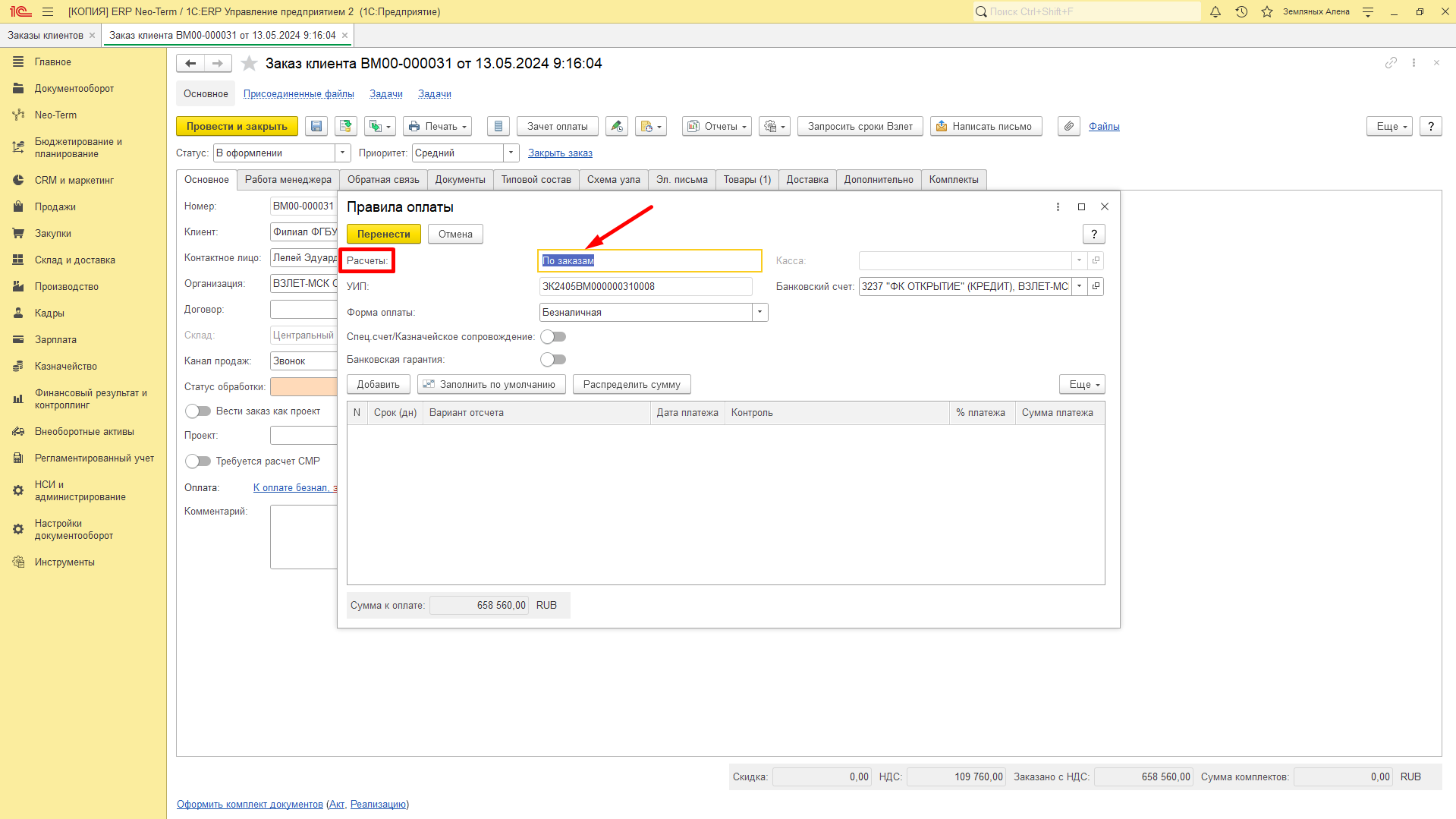The image size is (1456, 819).
Task: Click the post document green-arrow icon
Action: point(346,127)
